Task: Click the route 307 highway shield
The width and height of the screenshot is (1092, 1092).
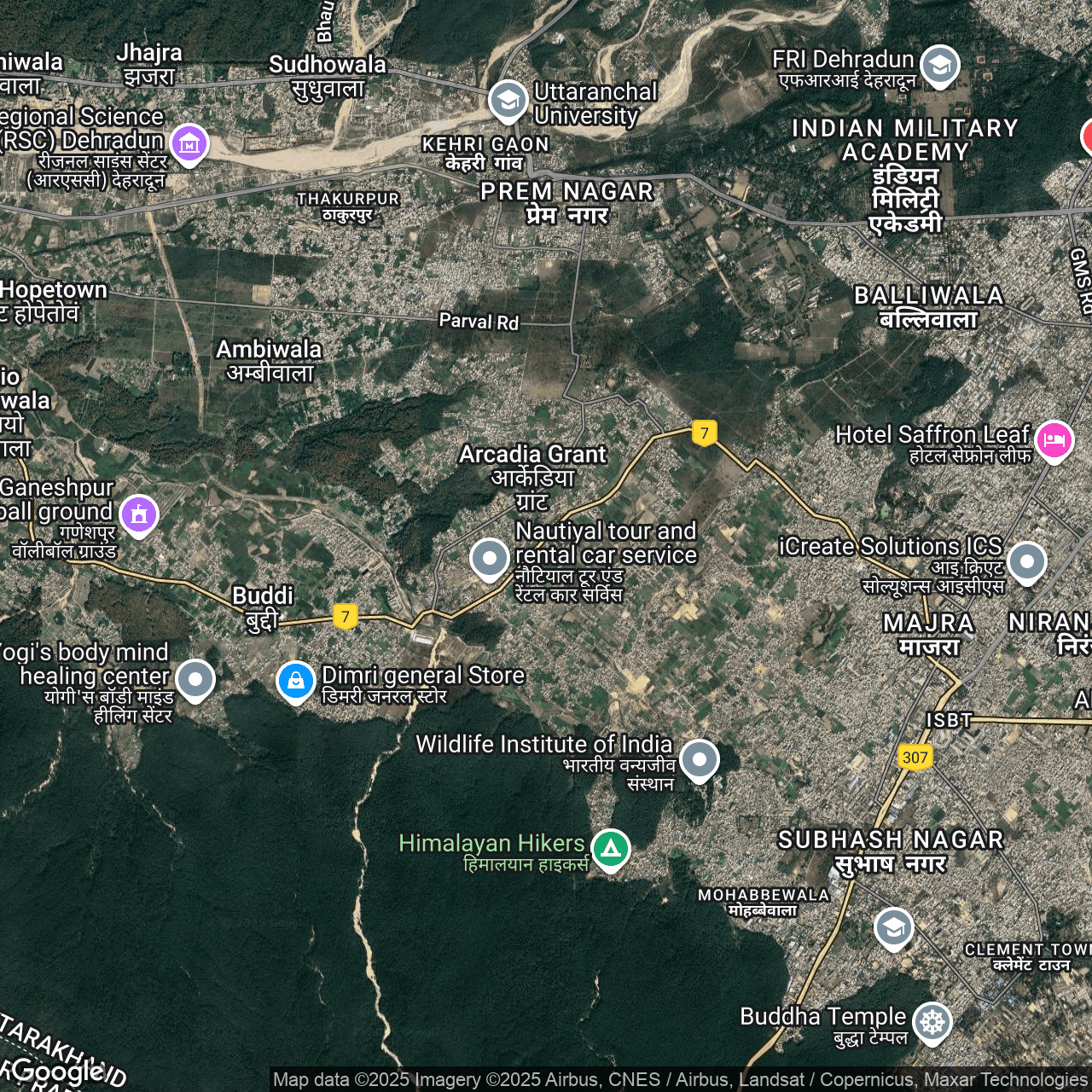Action: click(x=915, y=758)
